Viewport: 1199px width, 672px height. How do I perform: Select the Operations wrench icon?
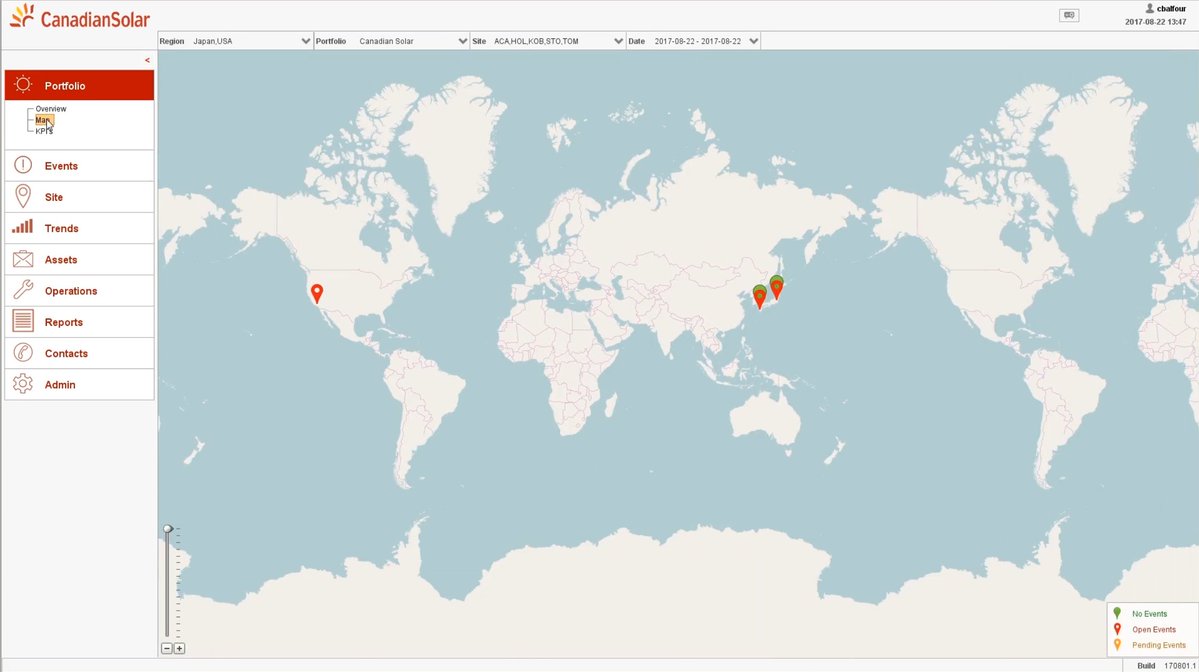point(24,290)
